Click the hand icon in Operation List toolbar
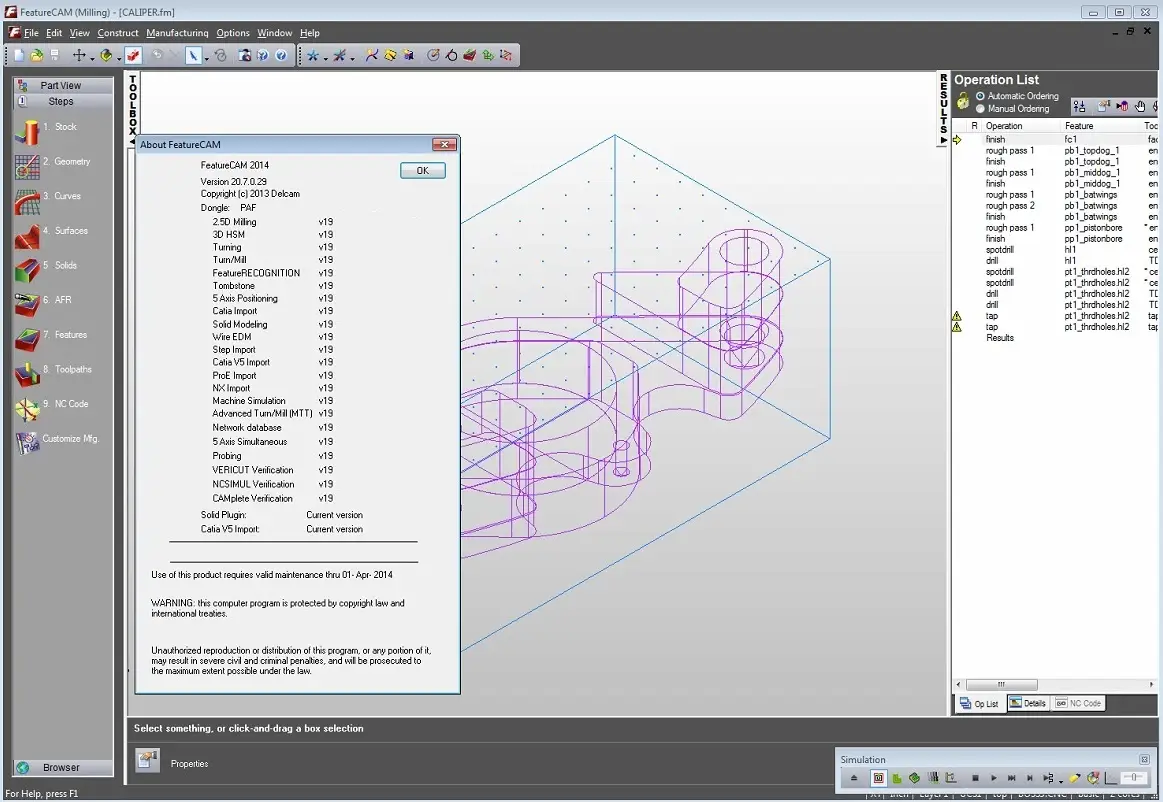This screenshot has height=802, width=1163. pos(1140,107)
